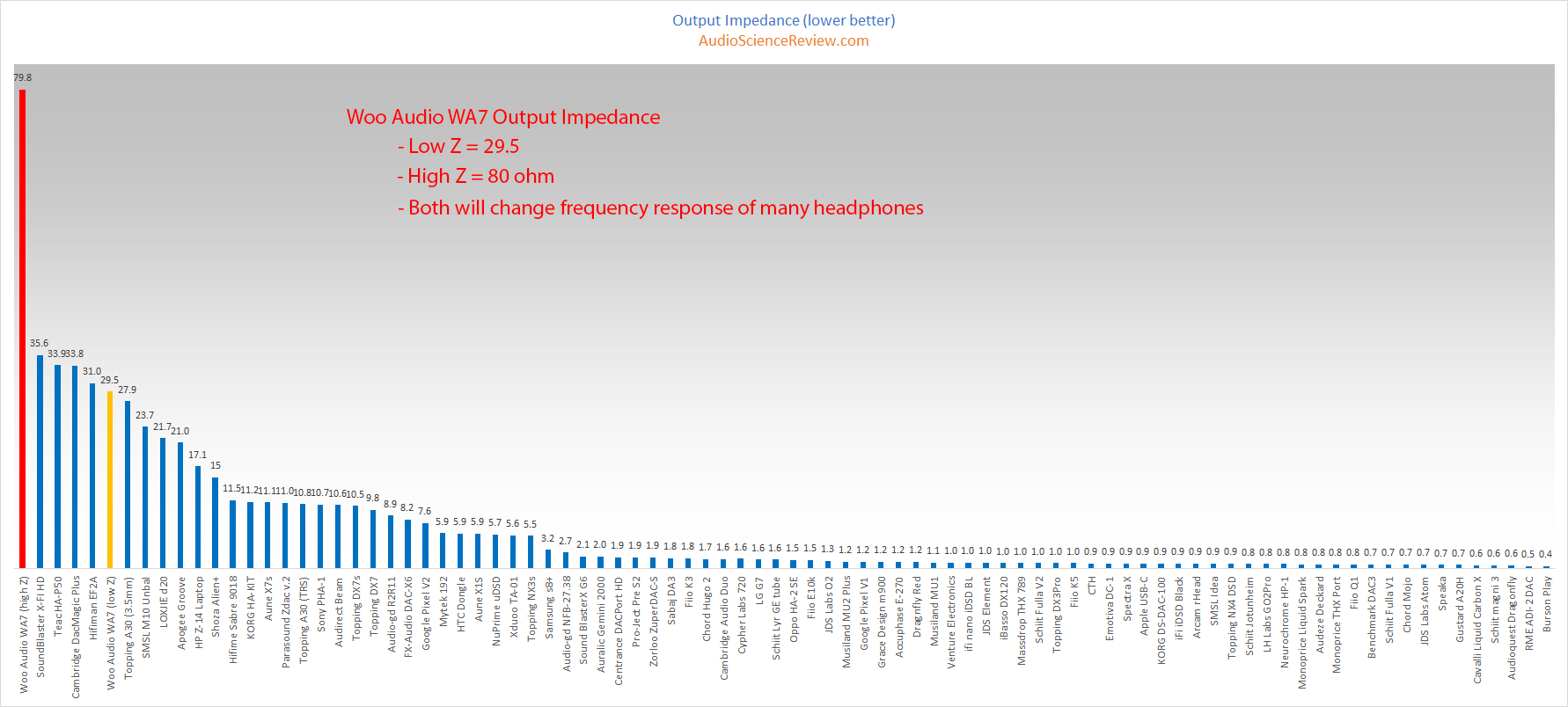Click the 'Venture Electronics' axis label
Viewport: 1568px width, 707px height.
point(951,623)
